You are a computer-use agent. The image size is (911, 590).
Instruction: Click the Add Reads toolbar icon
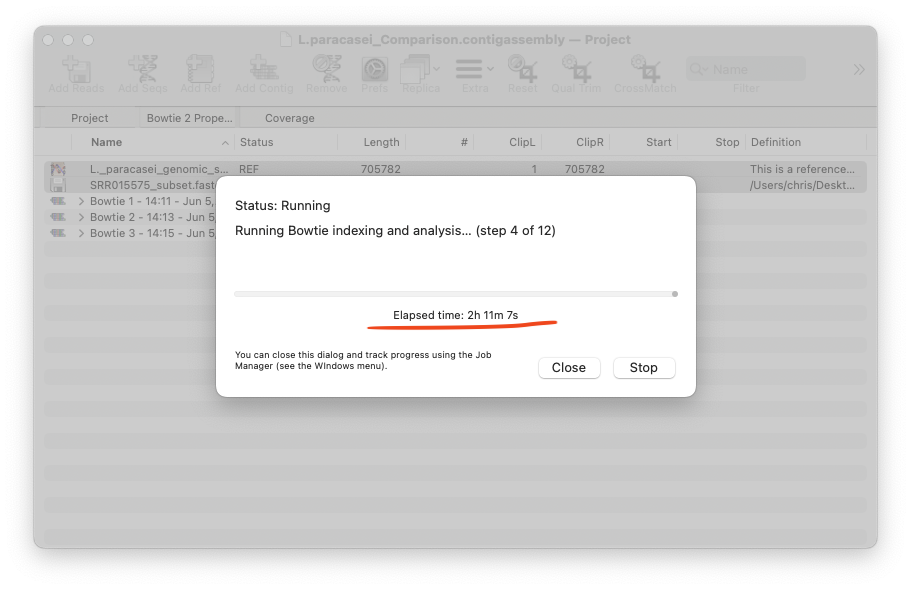[x=76, y=70]
